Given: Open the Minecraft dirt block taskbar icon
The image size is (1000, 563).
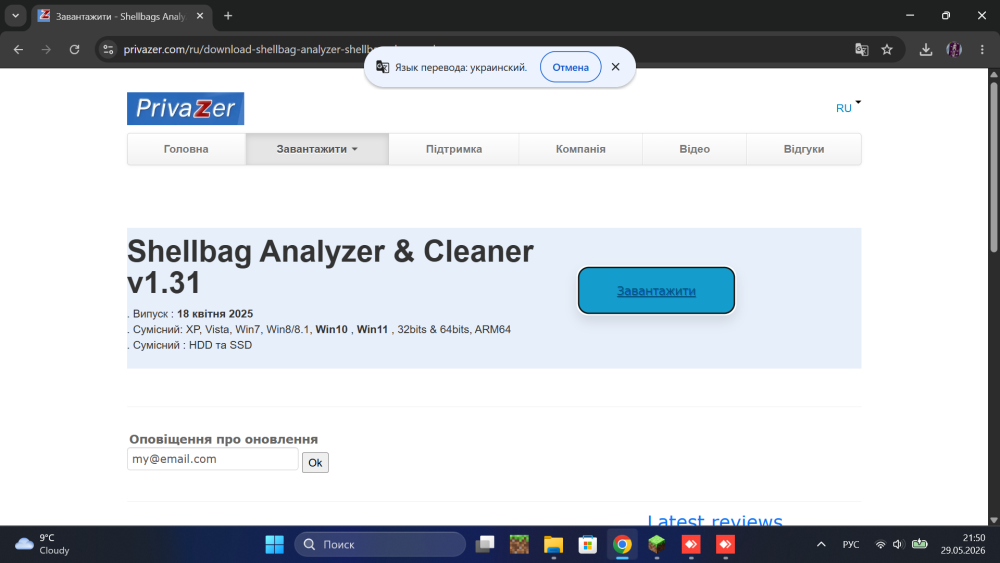Looking at the screenshot, I should [x=519, y=545].
